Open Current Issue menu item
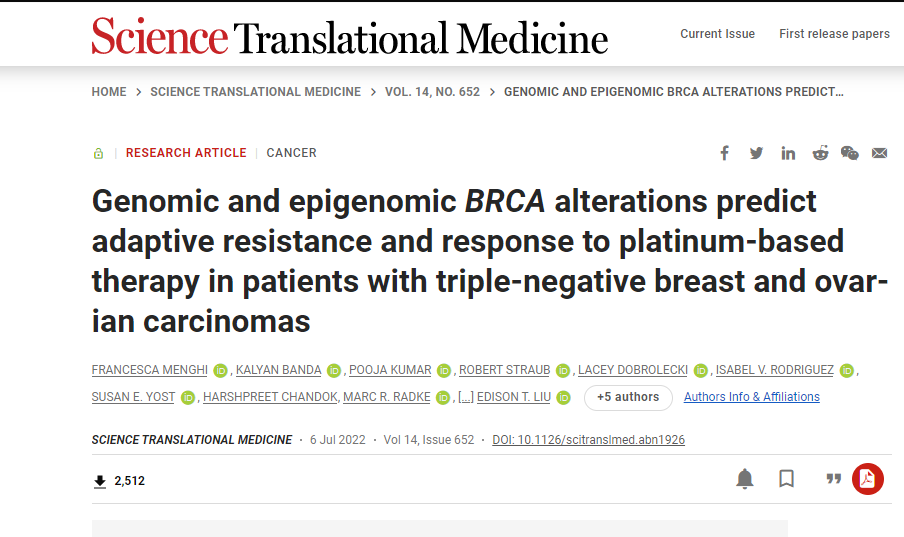This screenshot has width=904, height=537. click(x=717, y=34)
